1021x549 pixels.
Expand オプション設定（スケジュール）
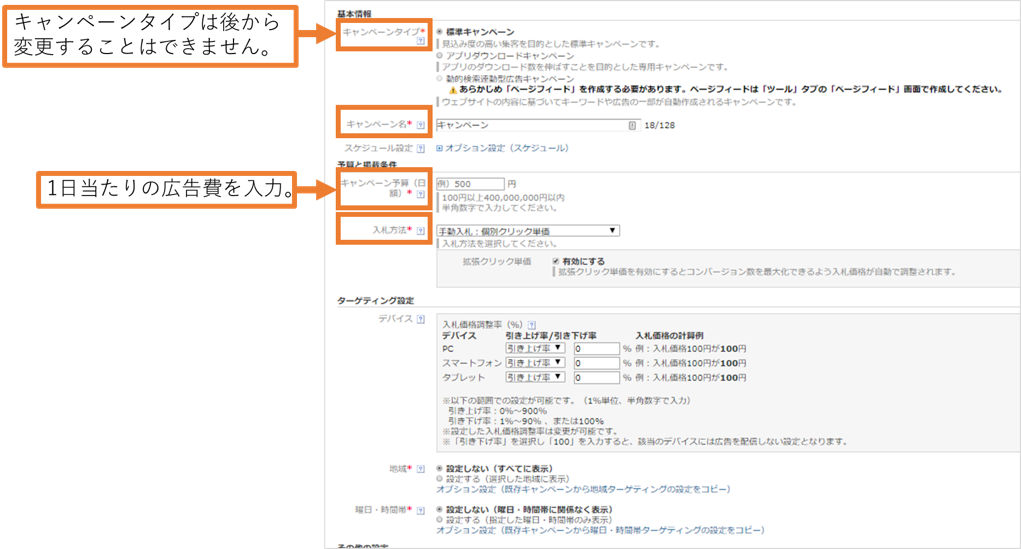pos(507,148)
